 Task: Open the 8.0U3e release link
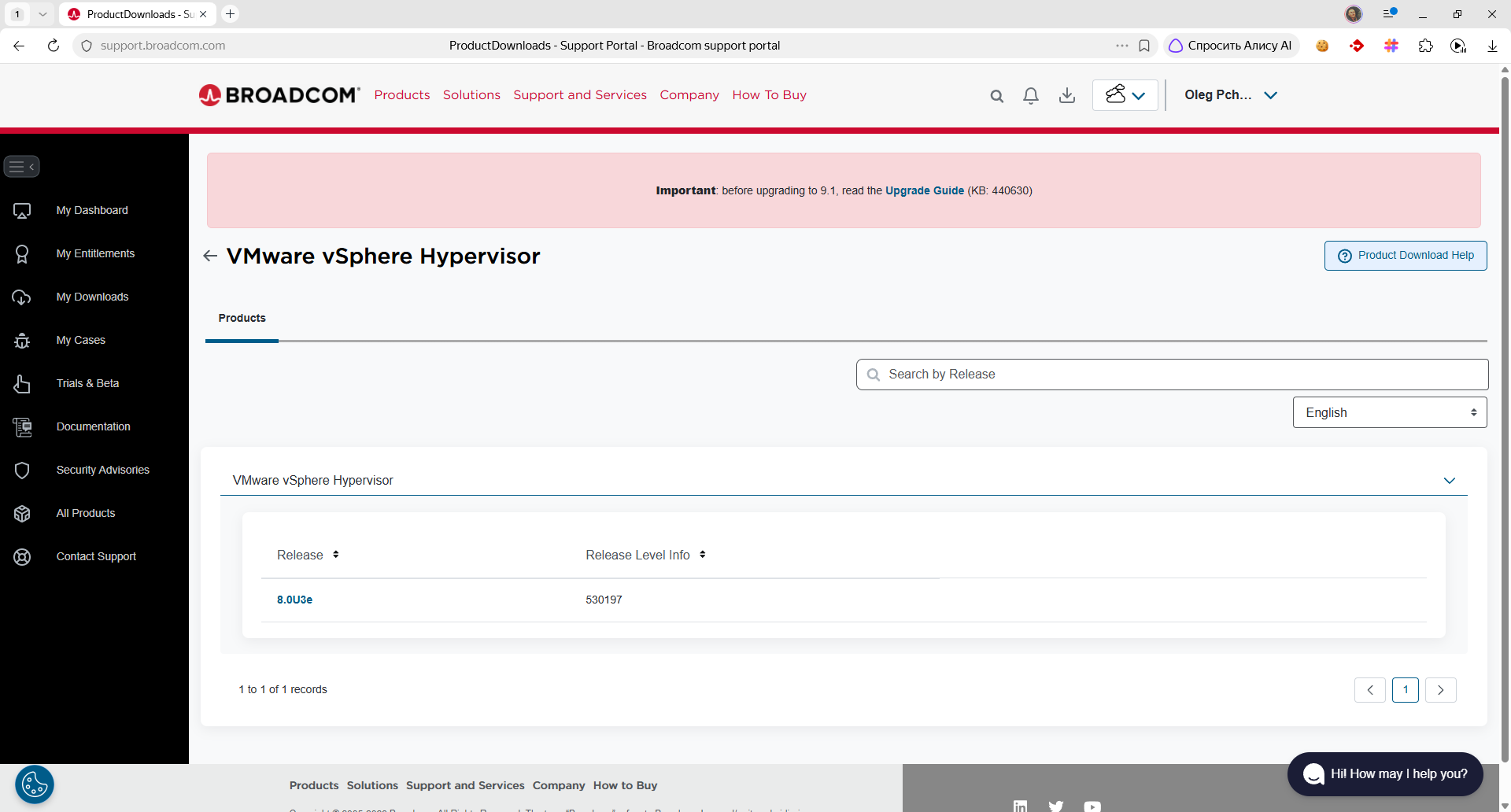point(294,600)
